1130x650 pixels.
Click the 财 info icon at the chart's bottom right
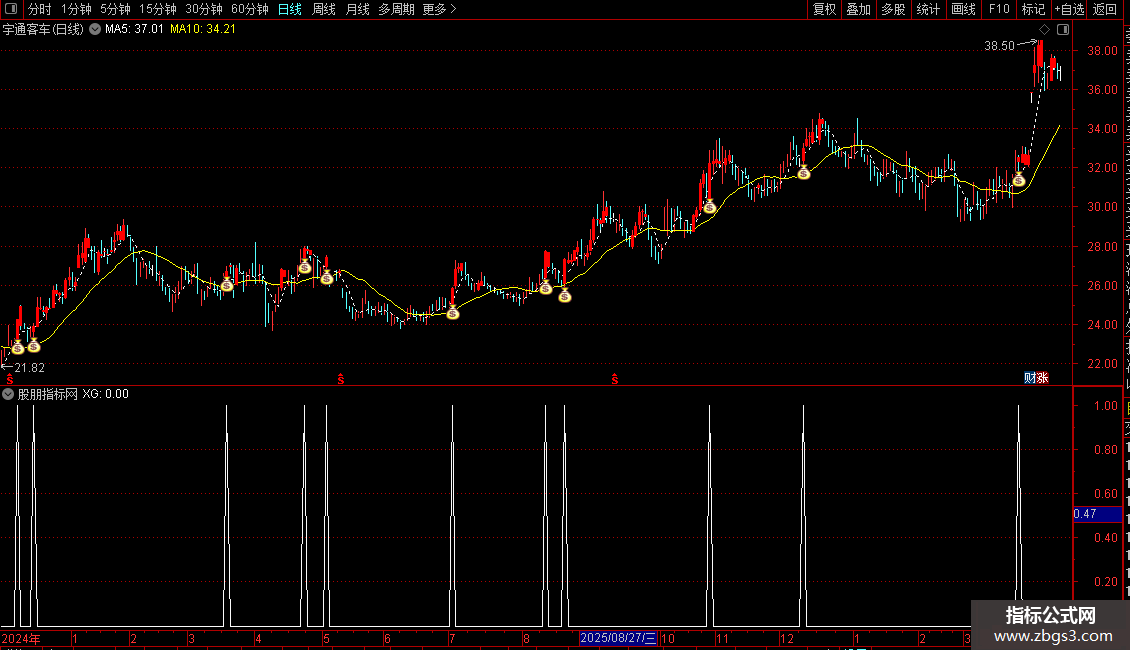click(x=1030, y=378)
